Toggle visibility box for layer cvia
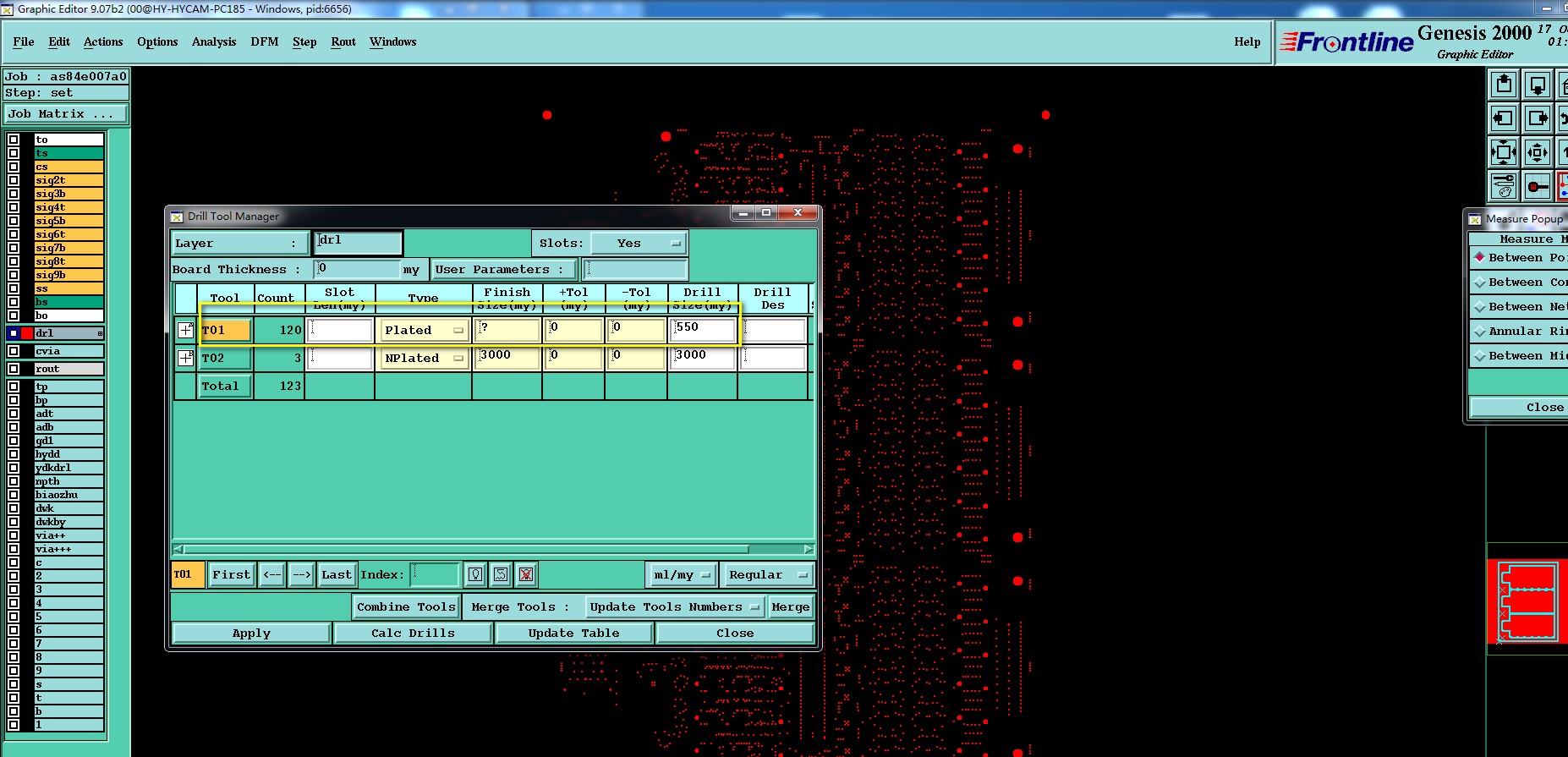The height and width of the screenshot is (757, 1568). [14, 351]
